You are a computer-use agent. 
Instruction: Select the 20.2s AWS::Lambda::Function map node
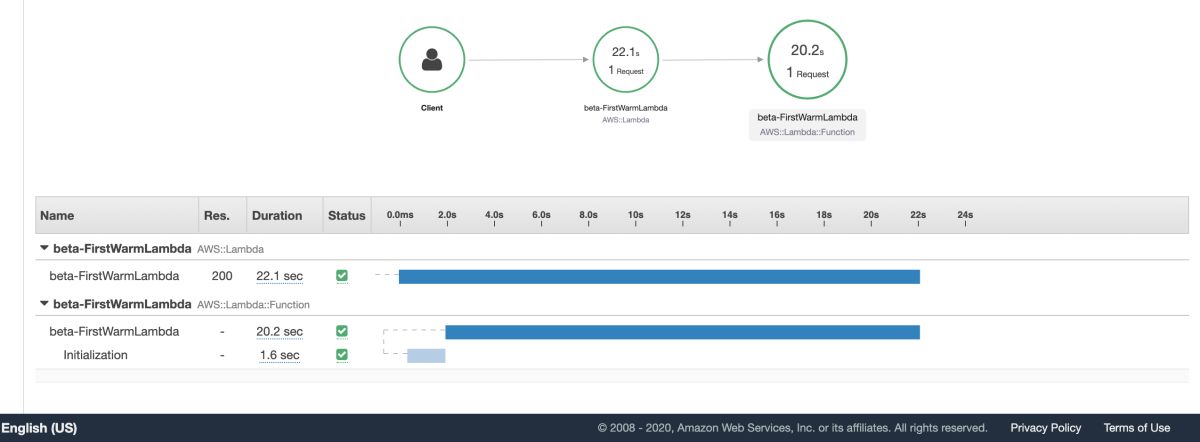pos(807,60)
